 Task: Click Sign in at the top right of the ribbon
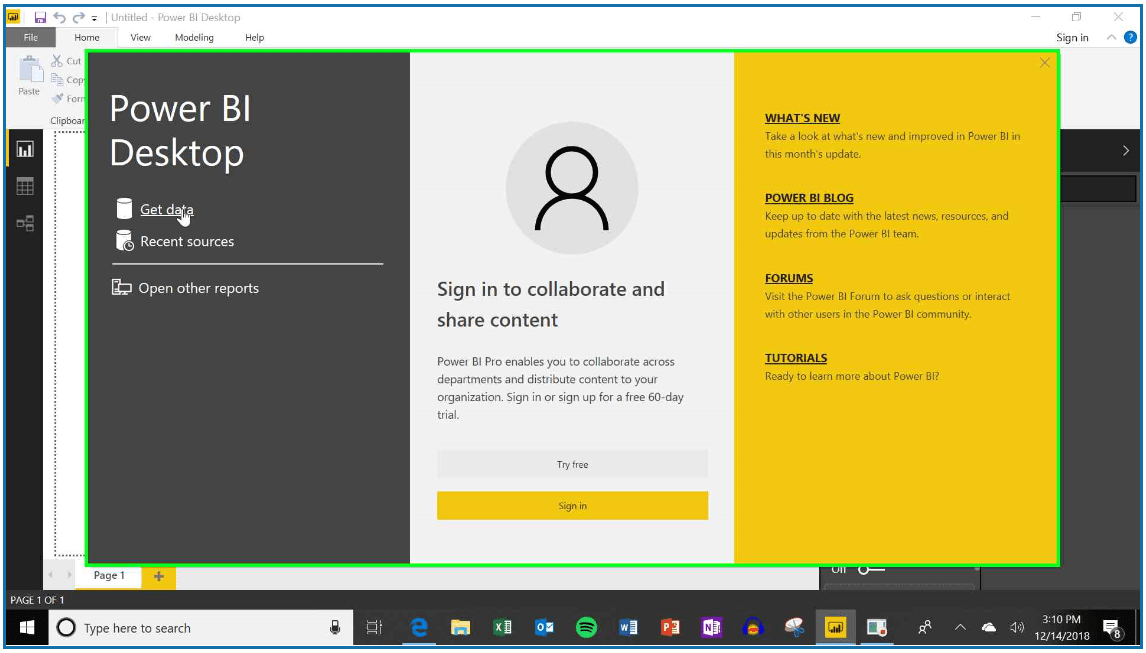click(1072, 37)
